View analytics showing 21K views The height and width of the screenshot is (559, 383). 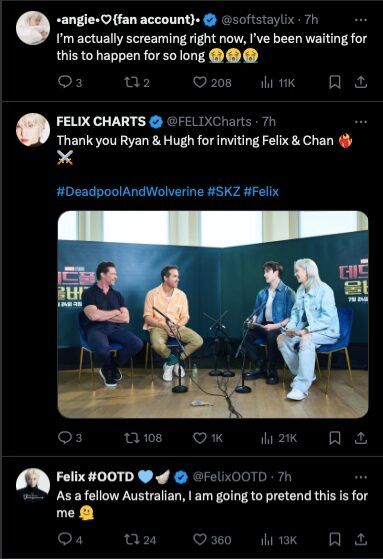[279, 438]
